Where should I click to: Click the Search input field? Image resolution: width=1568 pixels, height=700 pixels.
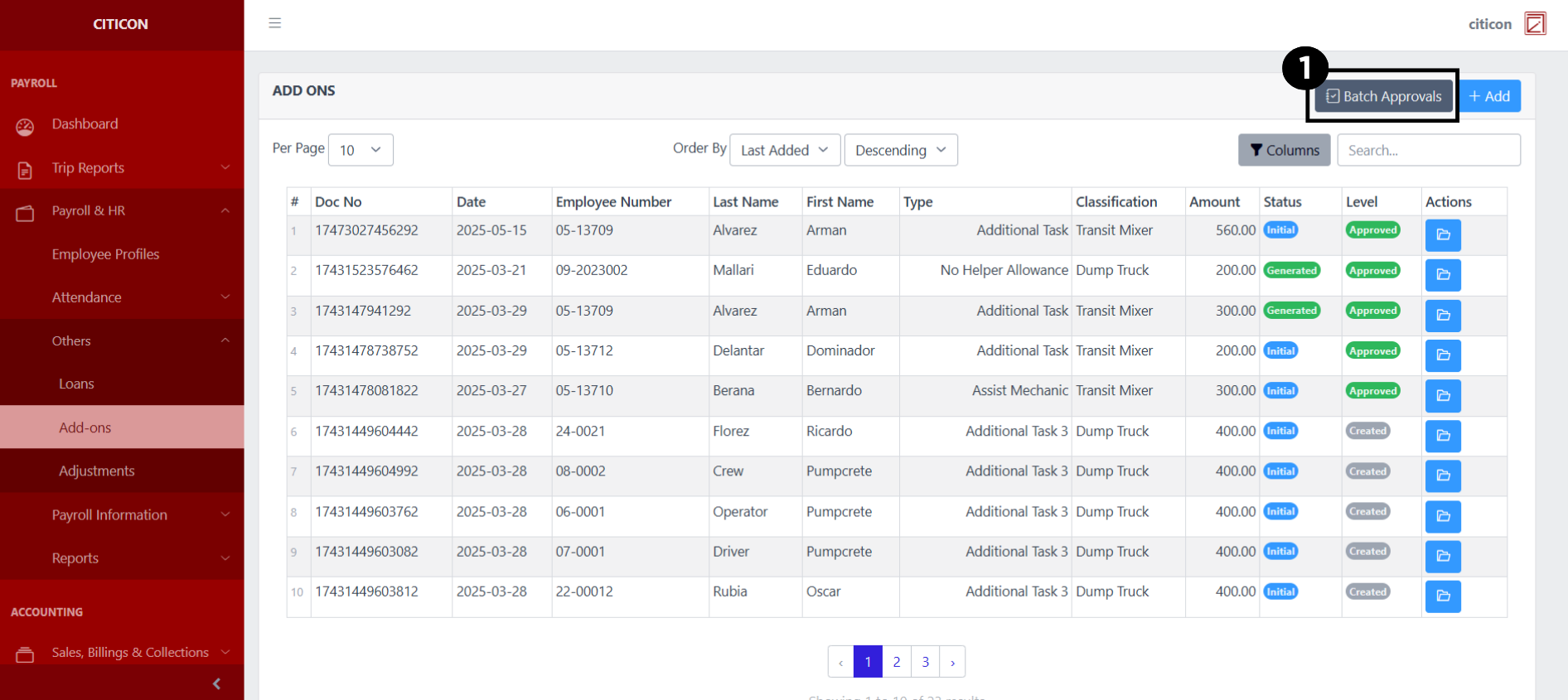click(1428, 150)
